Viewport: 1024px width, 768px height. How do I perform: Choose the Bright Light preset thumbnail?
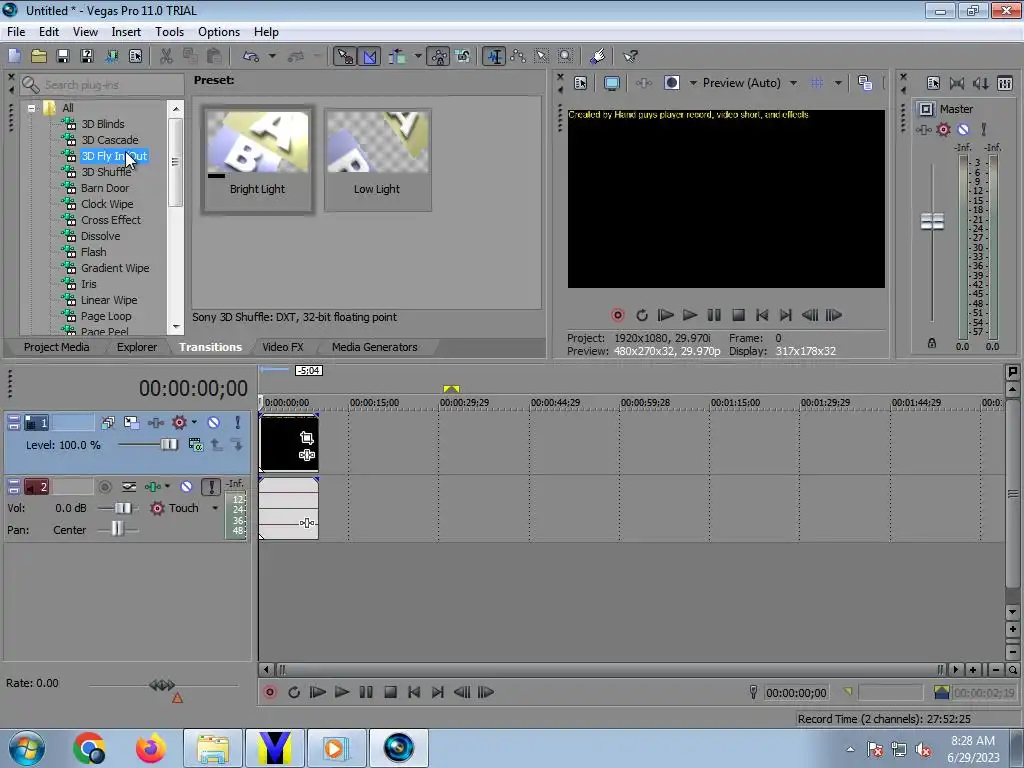pos(257,159)
